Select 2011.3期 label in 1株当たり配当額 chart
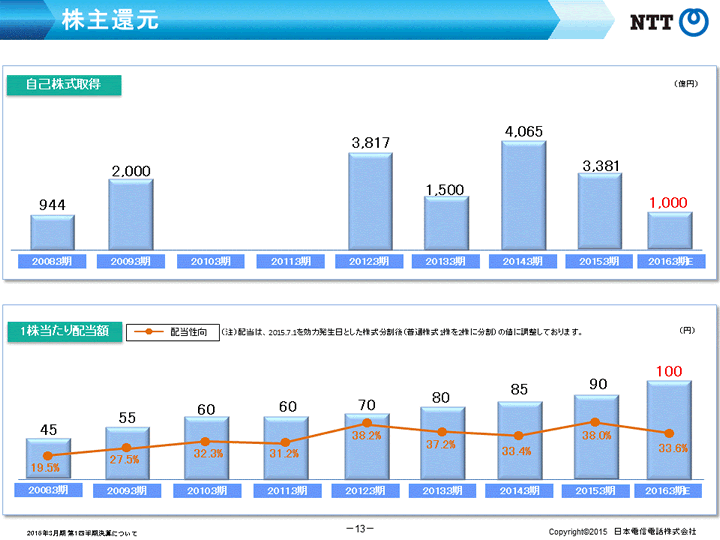 287,491
